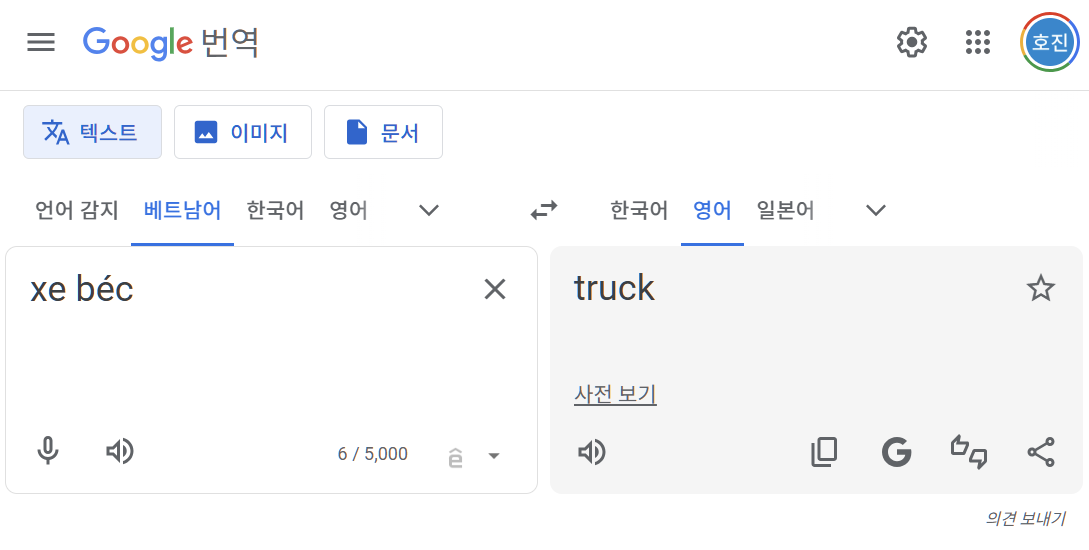Start voice input with microphone
Image resolution: width=1089 pixels, height=550 pixels.
(48, 451)
